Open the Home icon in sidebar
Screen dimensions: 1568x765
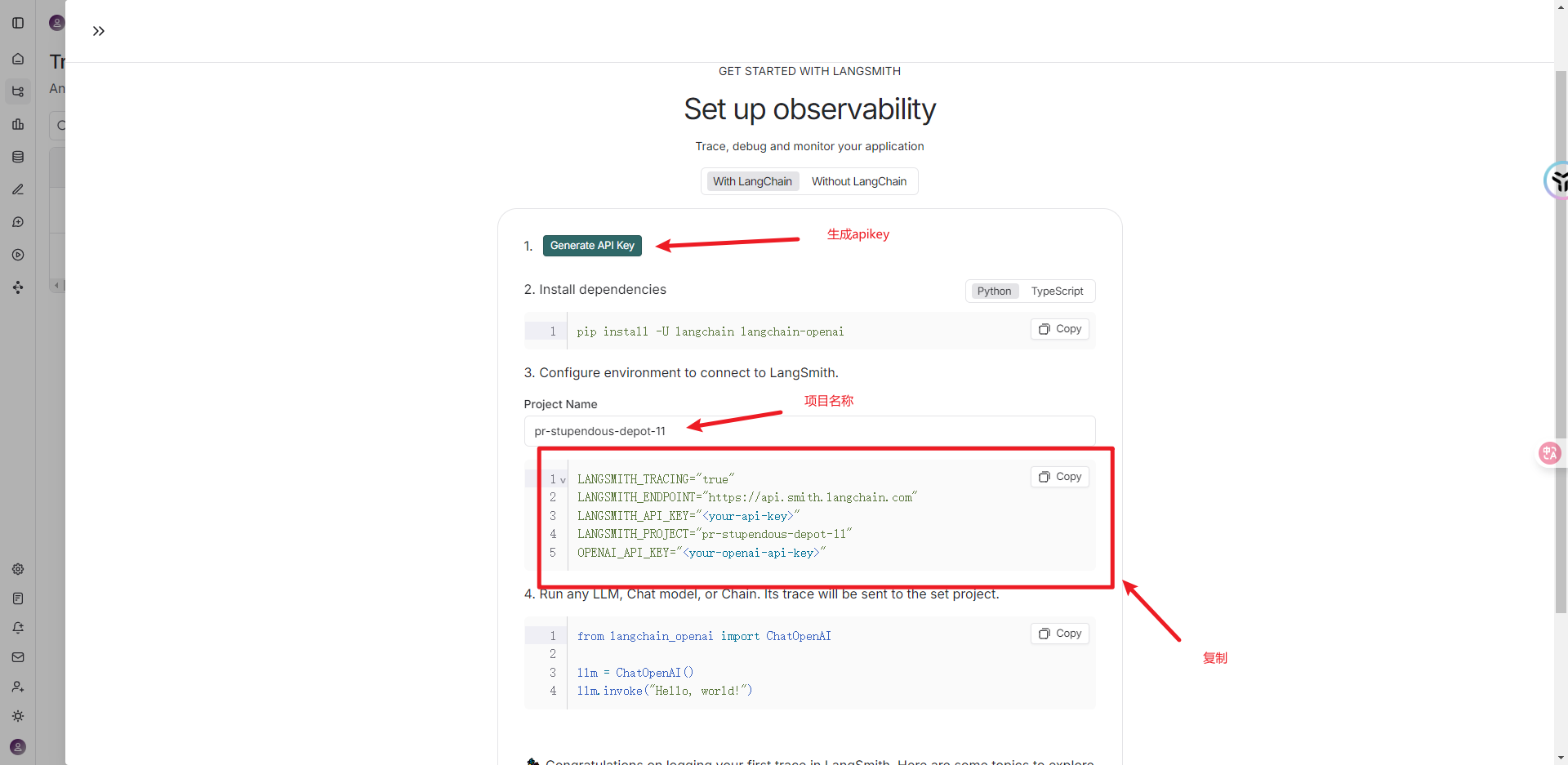pyautogui.click(x=18, y=59)
